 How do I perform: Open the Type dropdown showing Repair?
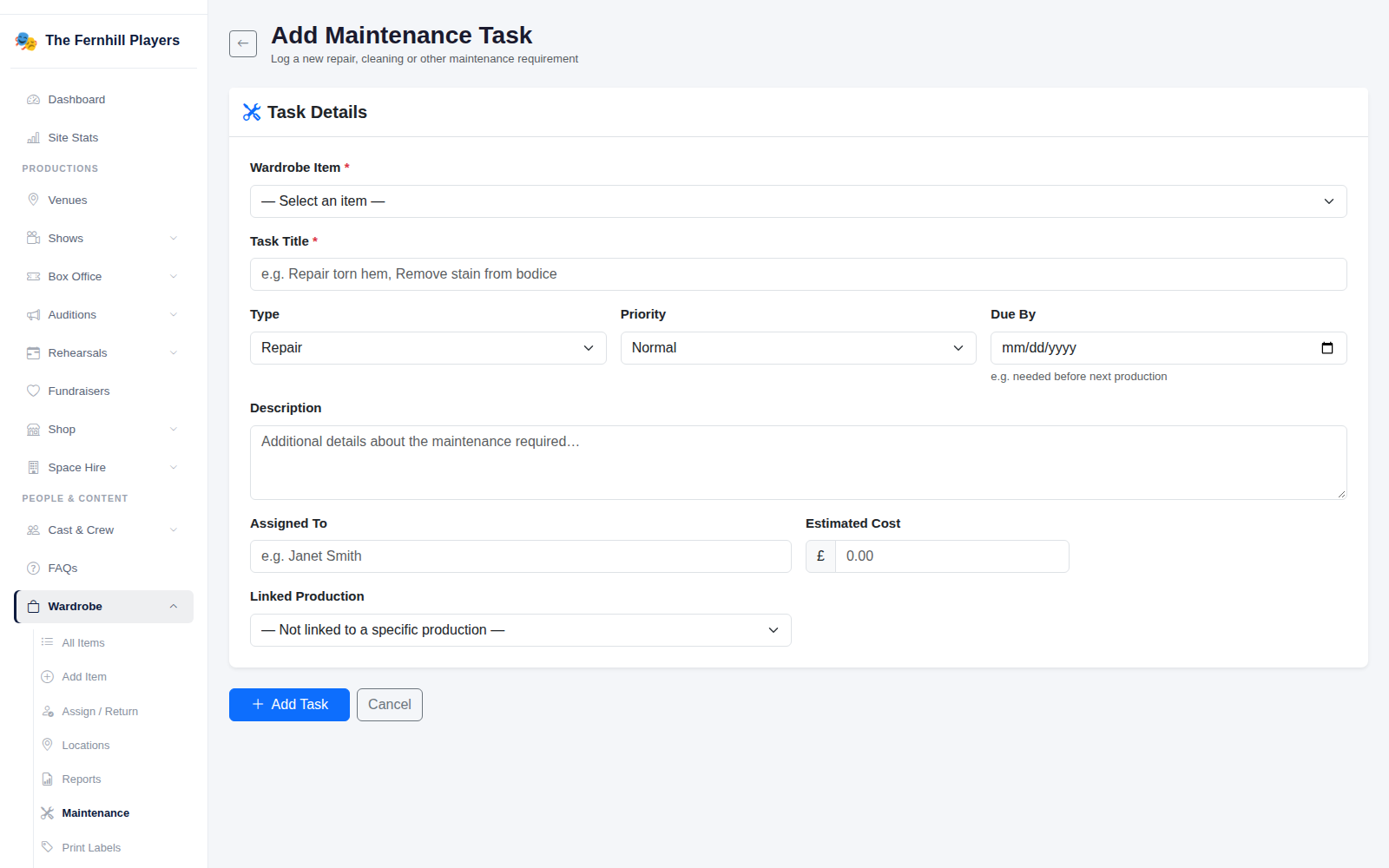point(428,348)
